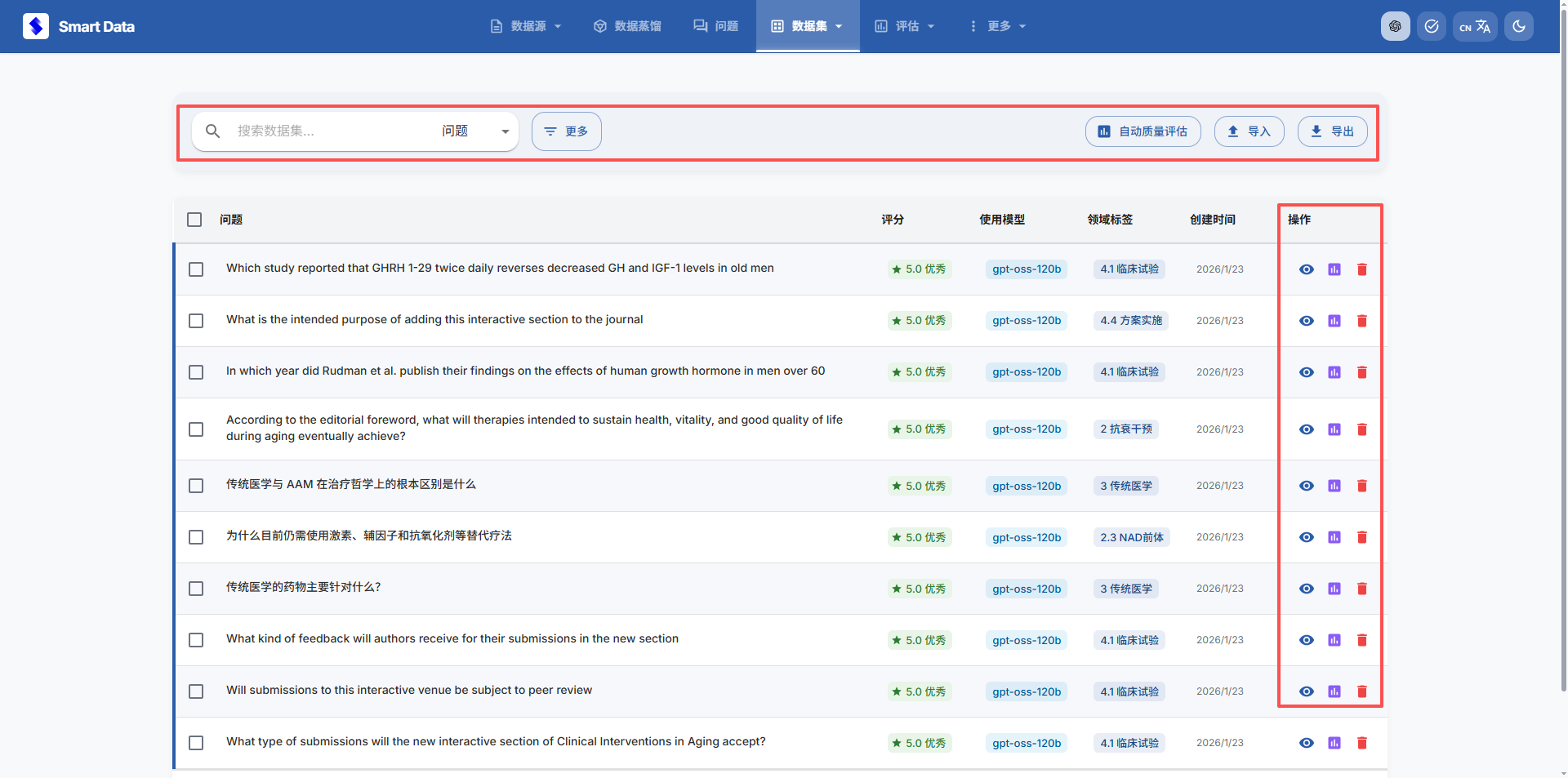Delete the Rudman et al. question row
This screenshot has height=778, width=1568.
pyautogui.click(x=1361, y=372)
